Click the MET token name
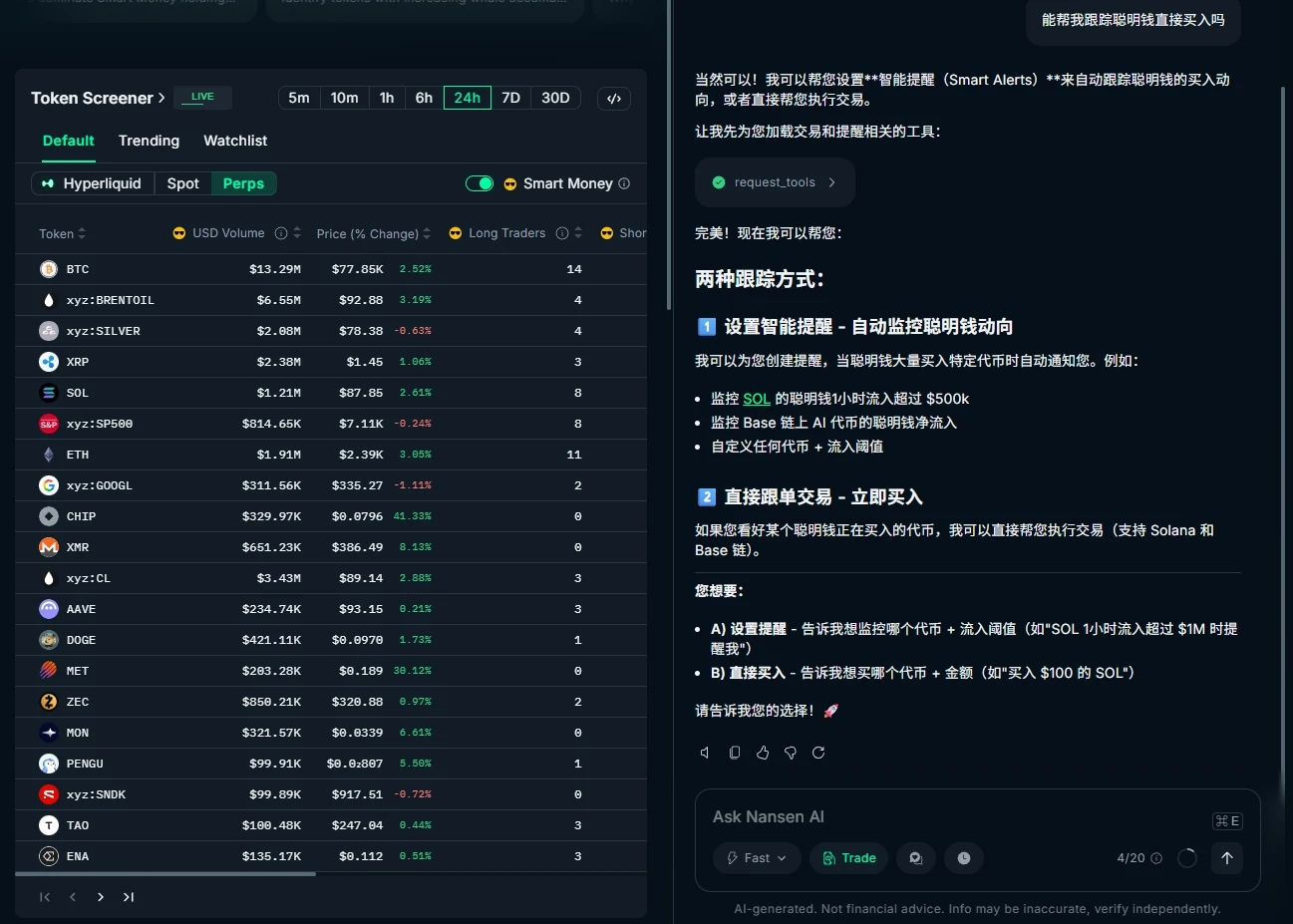 78,671
